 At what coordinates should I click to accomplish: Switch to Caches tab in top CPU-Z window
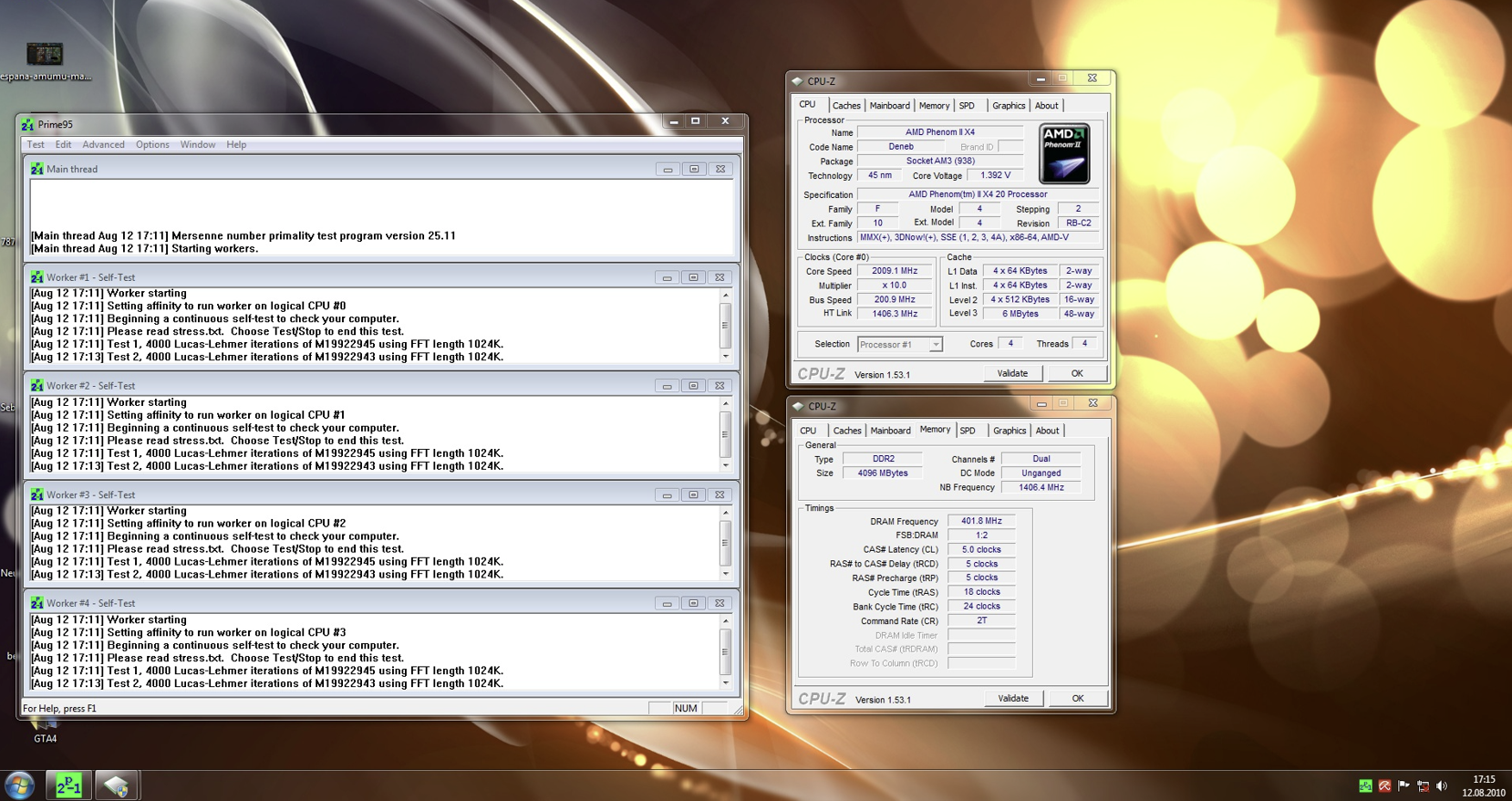pos(846,106)
